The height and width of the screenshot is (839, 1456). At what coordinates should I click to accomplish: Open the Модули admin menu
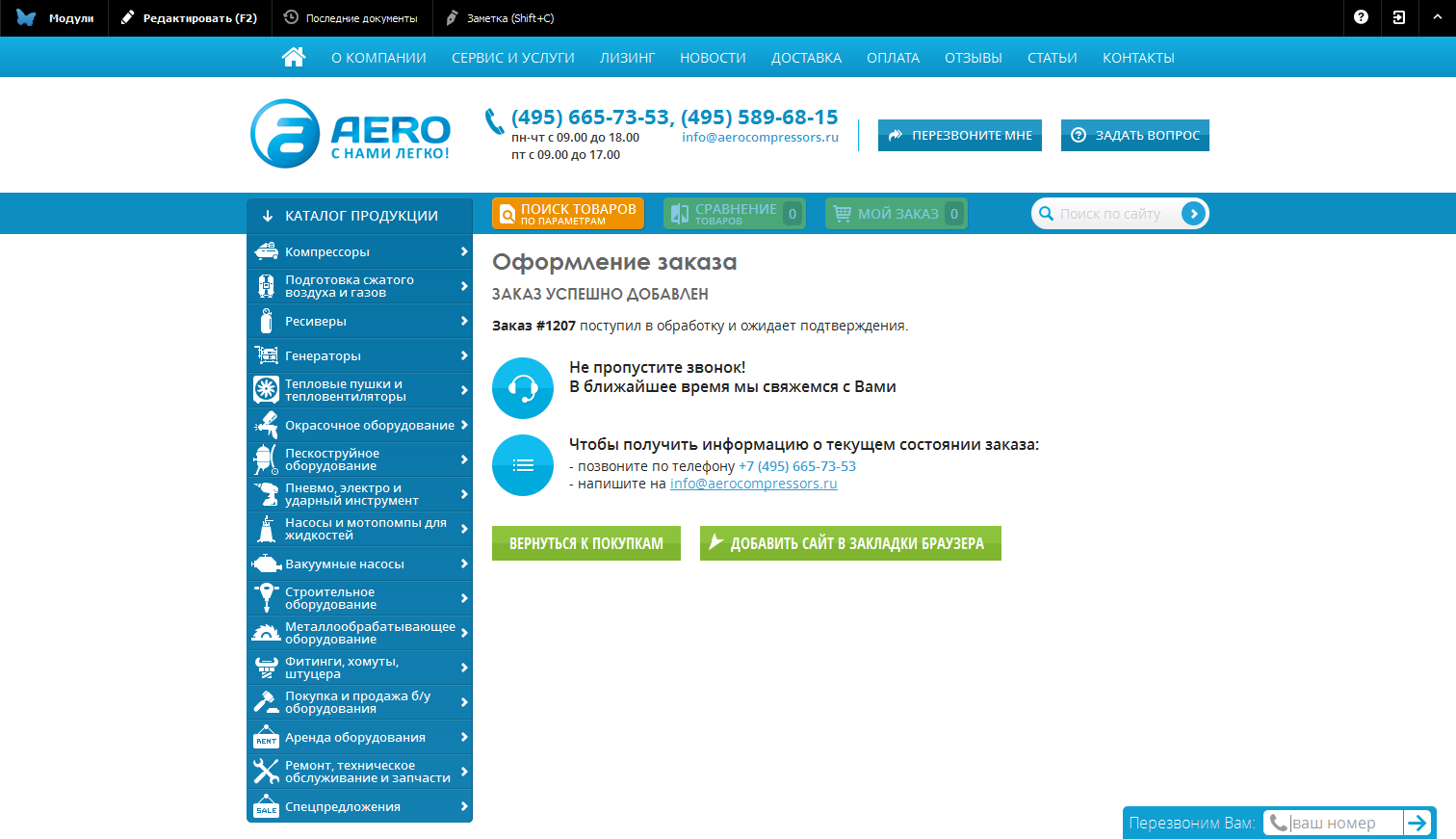coord(56,18)
